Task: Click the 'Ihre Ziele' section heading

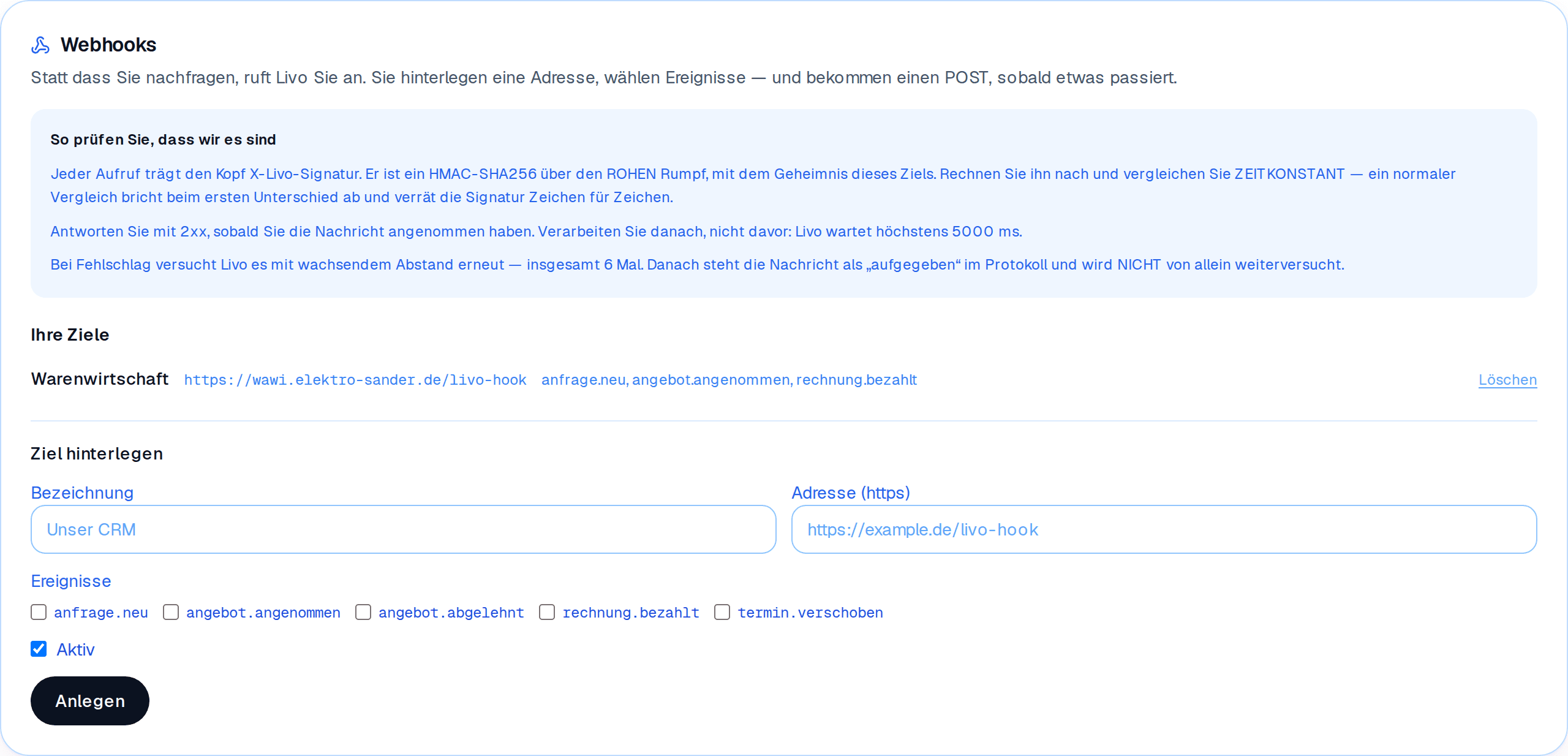Action: (70, 335)
